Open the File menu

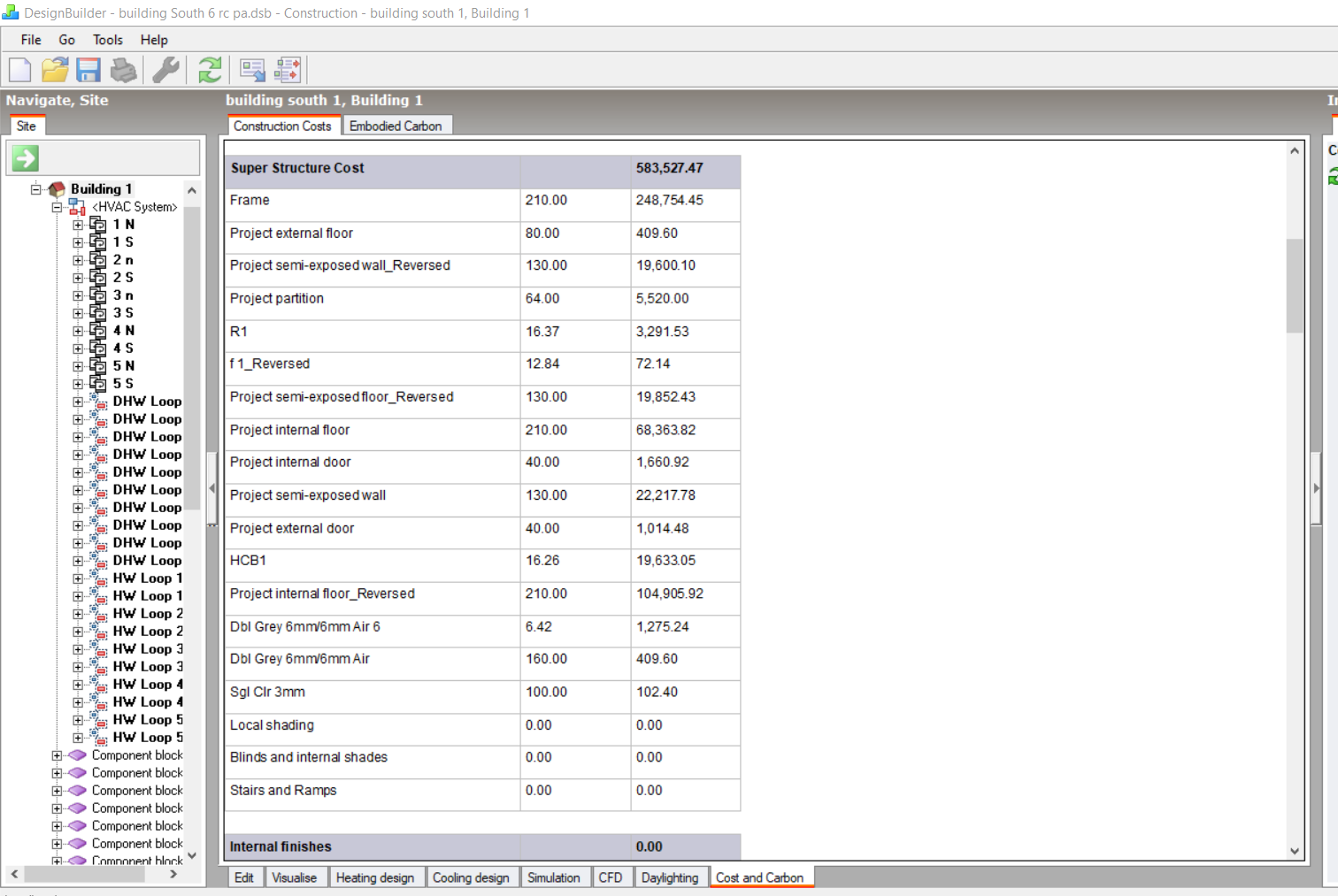click(x=31, y=40)
